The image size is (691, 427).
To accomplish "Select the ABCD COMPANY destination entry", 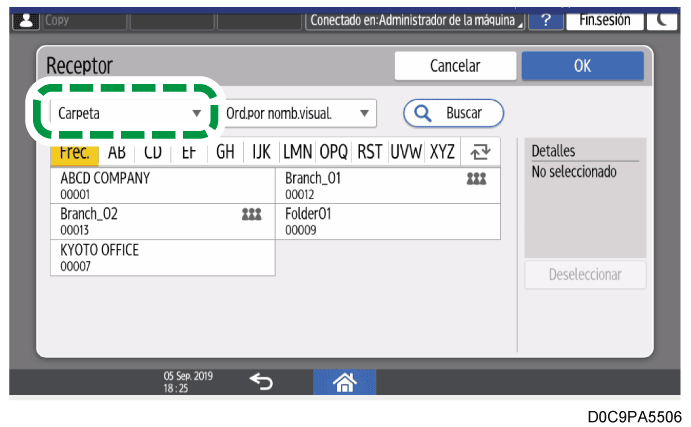I will click(x=162, y=186).
